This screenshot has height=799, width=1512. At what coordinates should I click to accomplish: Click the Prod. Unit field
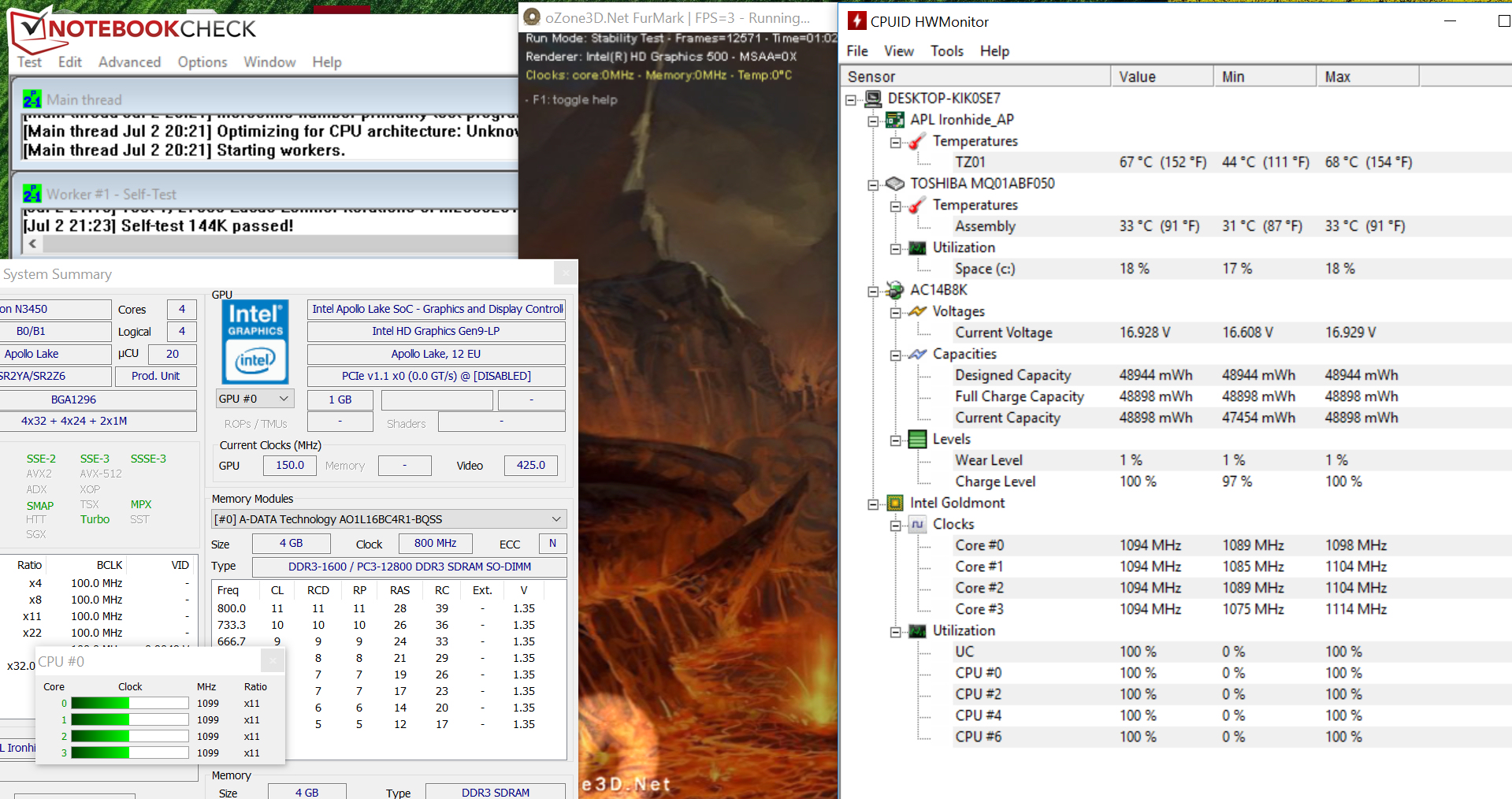155,376
